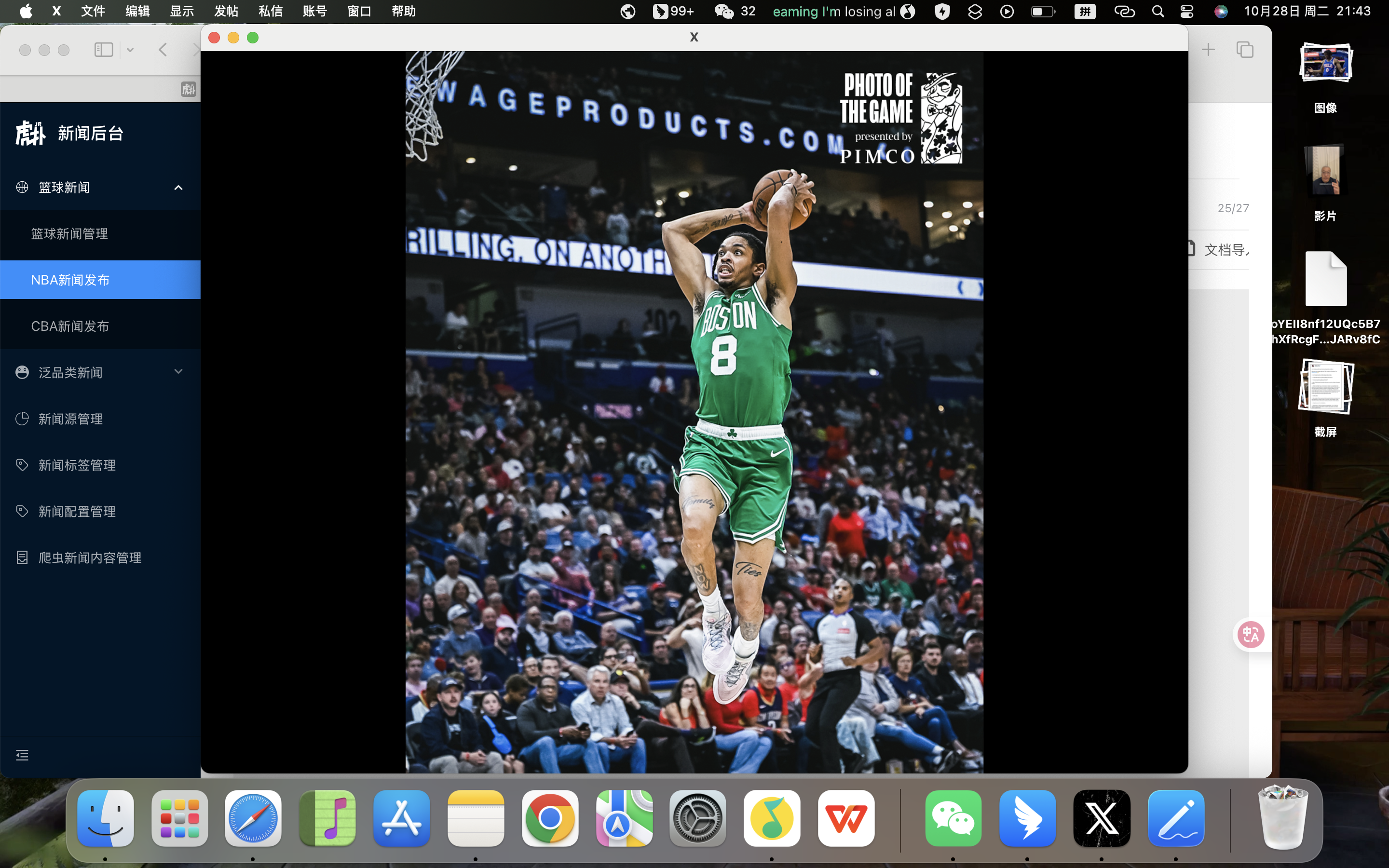
Task: Select CBA新闻发布 in the sidebar
Action: coord(70,326)
